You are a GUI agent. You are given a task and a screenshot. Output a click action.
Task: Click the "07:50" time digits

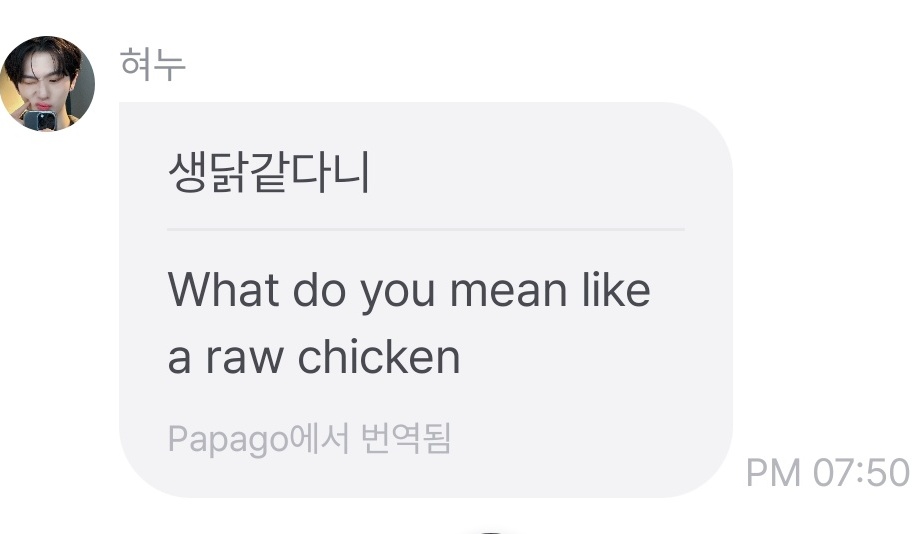(861, 472)
